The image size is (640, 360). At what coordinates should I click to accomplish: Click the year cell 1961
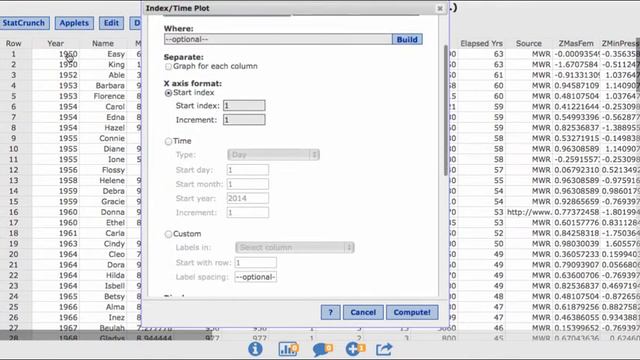coord(68,233)
